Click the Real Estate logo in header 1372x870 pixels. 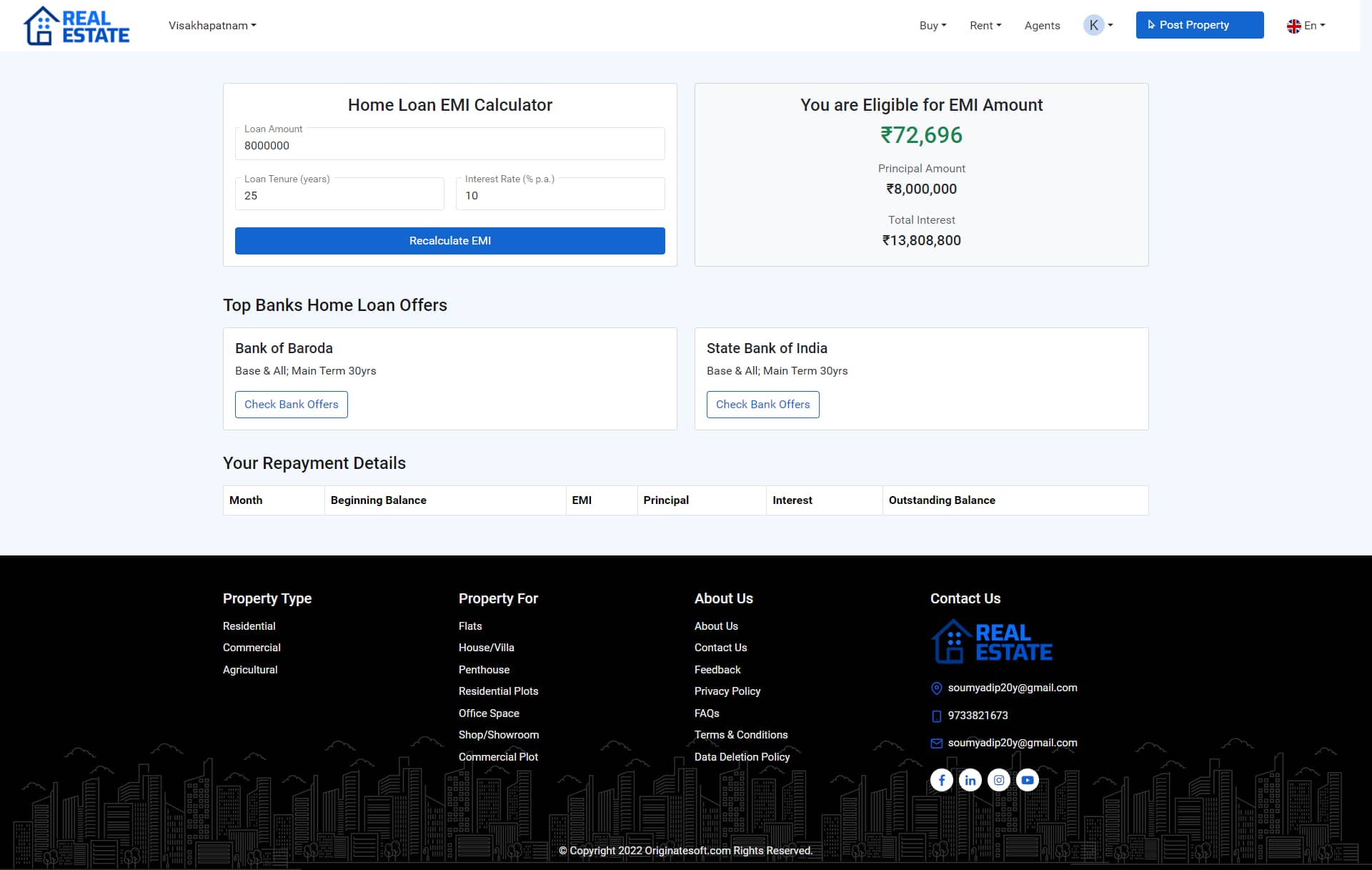point(76,26)
